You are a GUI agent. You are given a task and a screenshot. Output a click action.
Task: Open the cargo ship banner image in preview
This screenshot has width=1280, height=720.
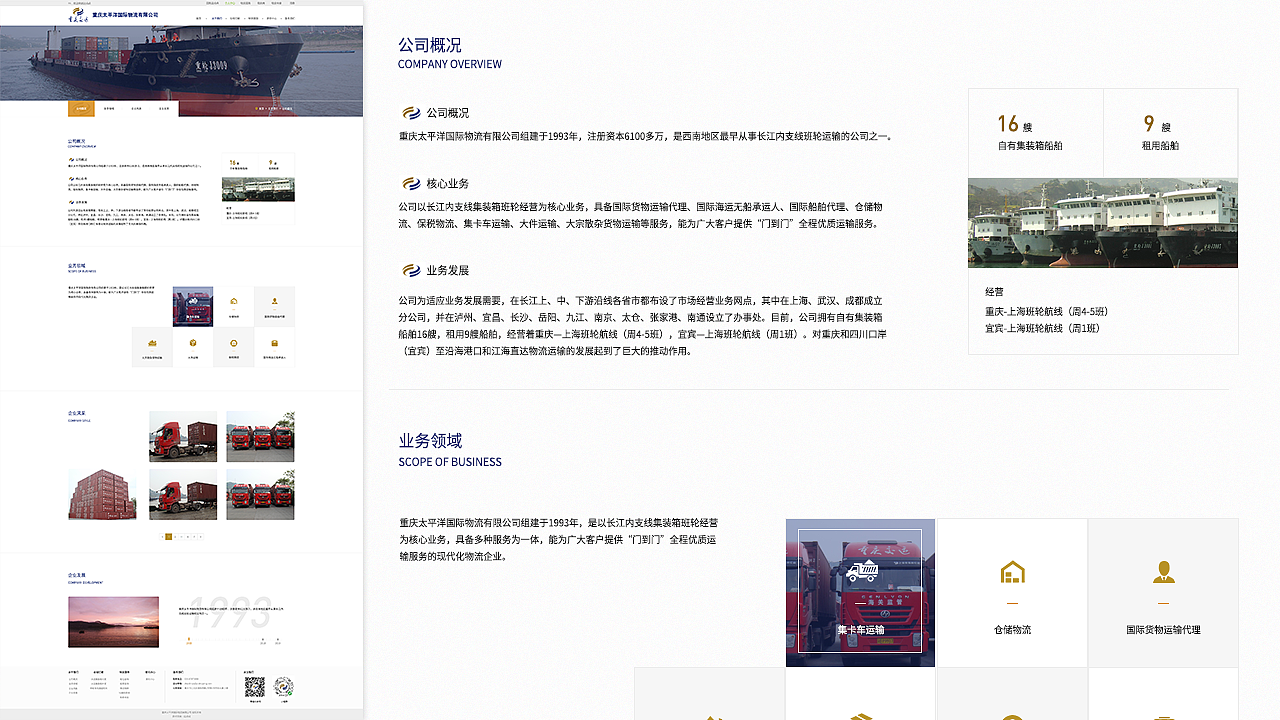[x=181, y=71]
